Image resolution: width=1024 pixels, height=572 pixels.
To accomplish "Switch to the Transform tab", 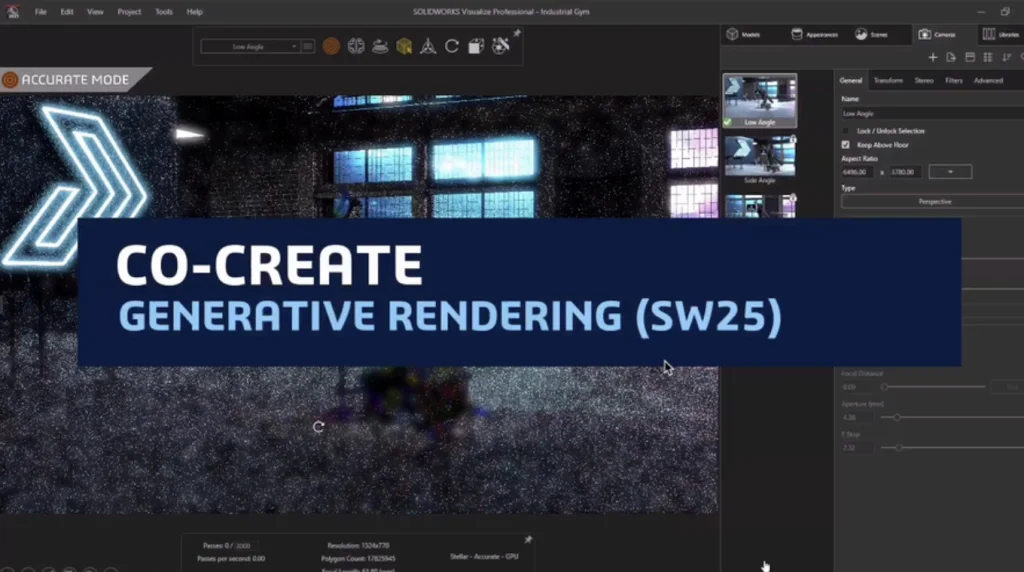I will [x=887, y=80].
